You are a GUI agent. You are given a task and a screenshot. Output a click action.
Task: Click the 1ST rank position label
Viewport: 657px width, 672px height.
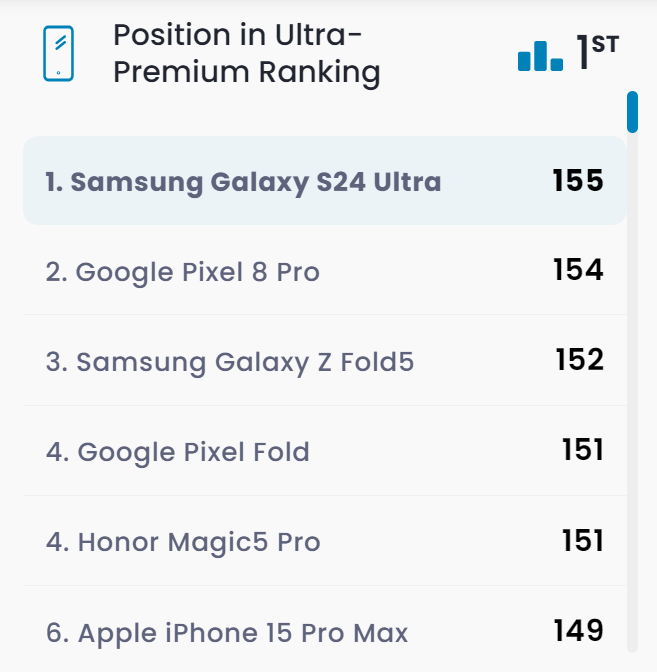point(598,52)
